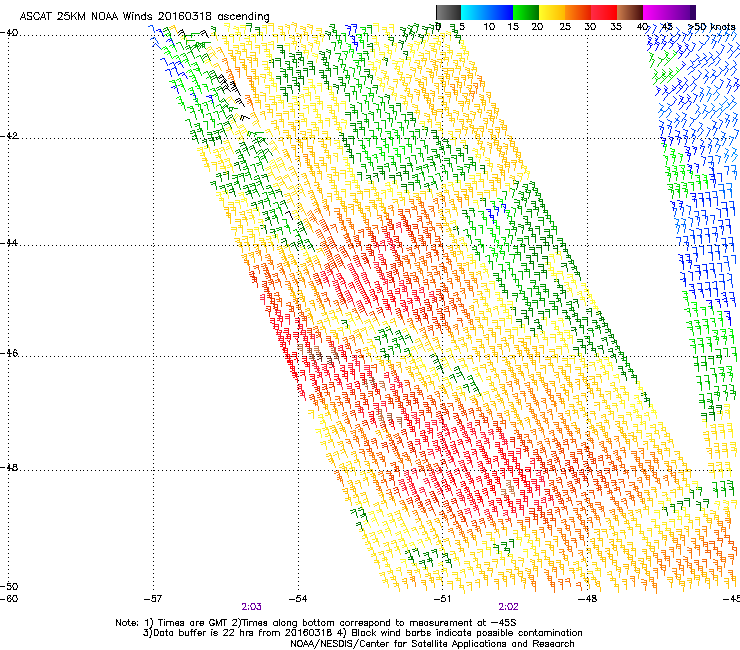Screen dimensions: 740x650
Task: Click the longitude label '-51'
Action: [443, 599]
